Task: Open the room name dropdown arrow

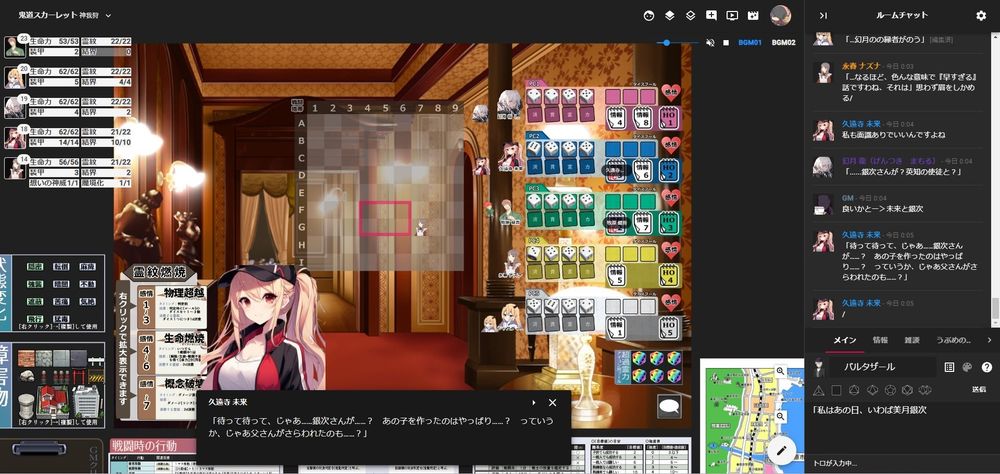Action: (x=108, y=15)
